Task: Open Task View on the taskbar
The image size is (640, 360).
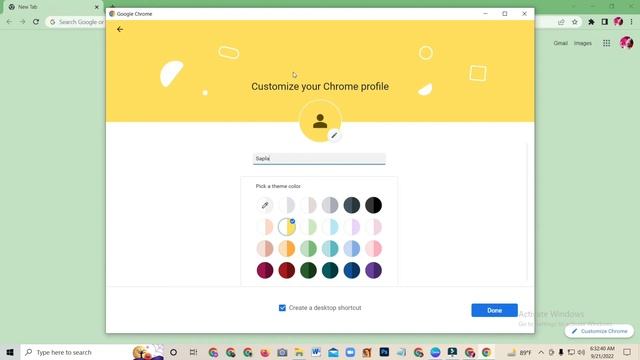Action: pos(193,352)
